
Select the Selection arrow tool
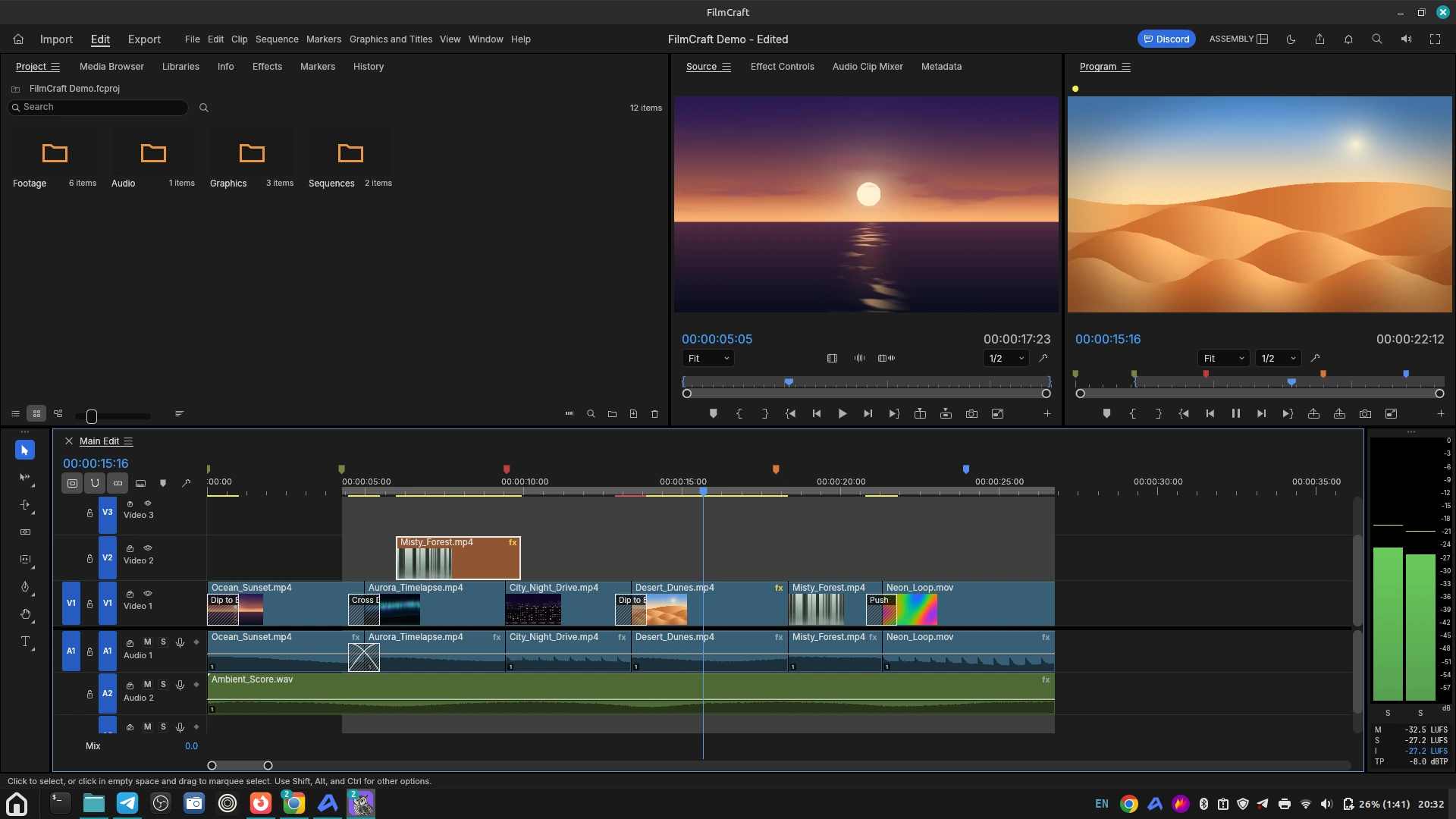[x=24, y=450]
